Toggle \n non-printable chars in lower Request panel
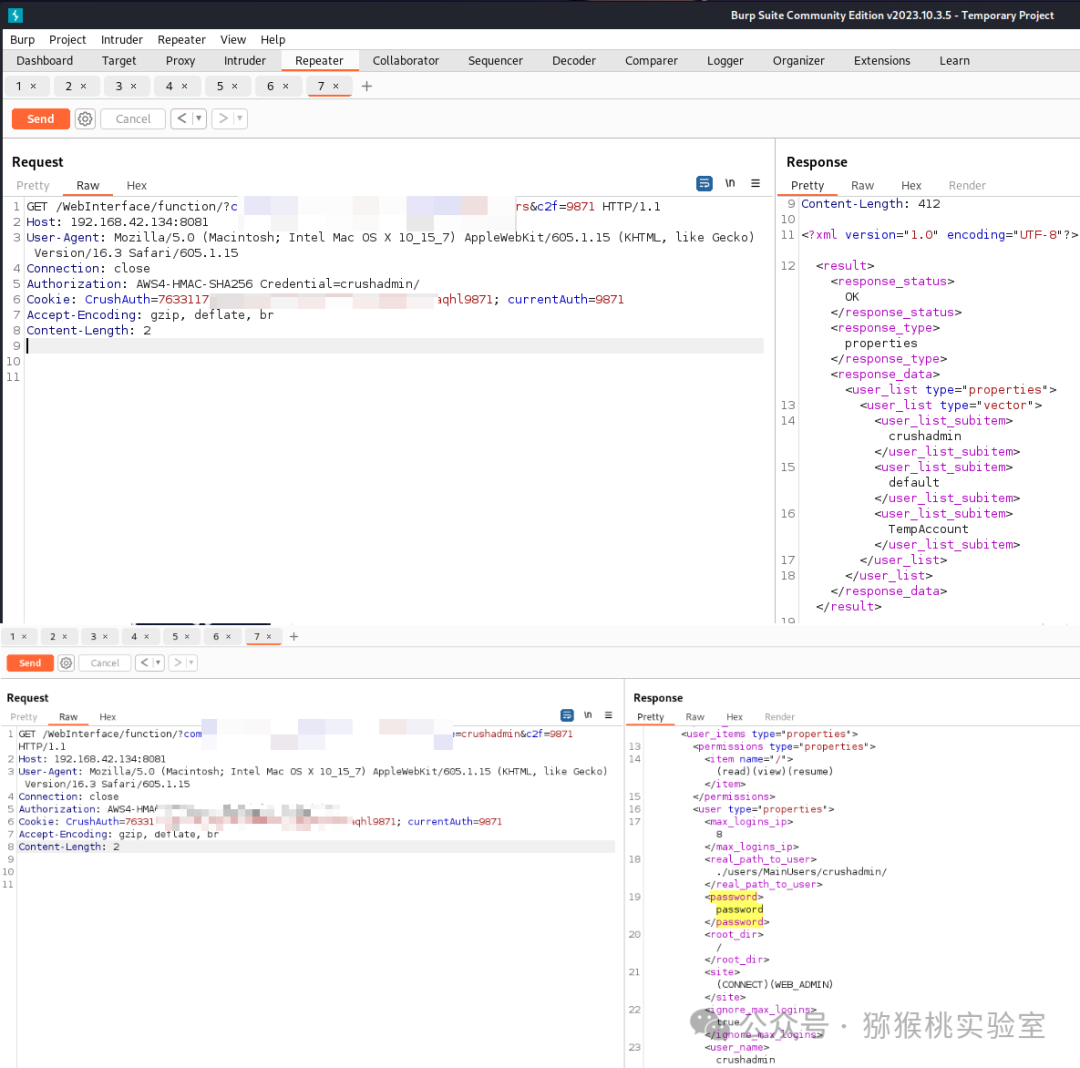 click(588, 715)
